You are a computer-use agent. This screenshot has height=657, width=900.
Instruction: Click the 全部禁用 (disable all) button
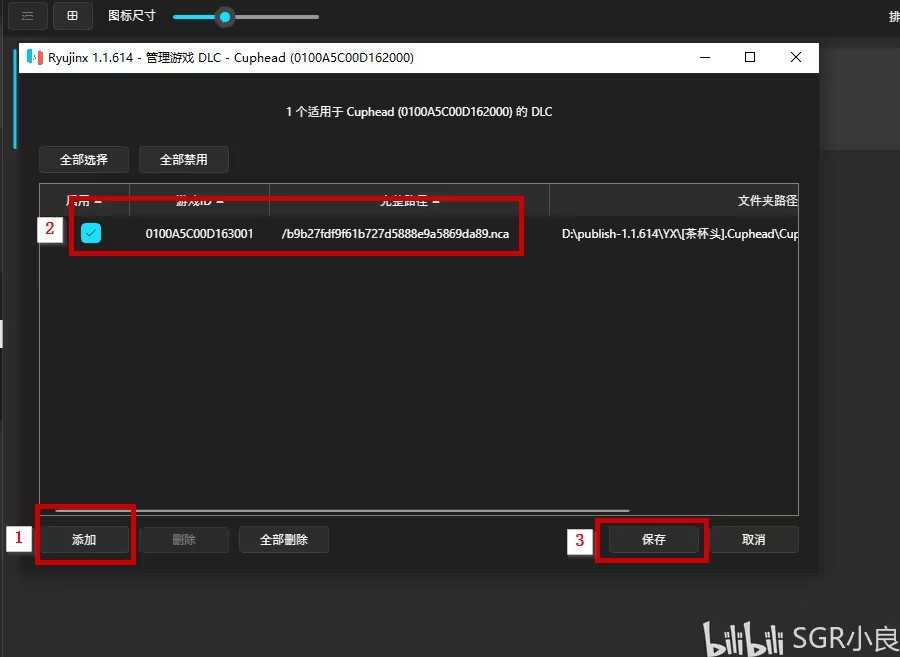[x=184, y=160]
